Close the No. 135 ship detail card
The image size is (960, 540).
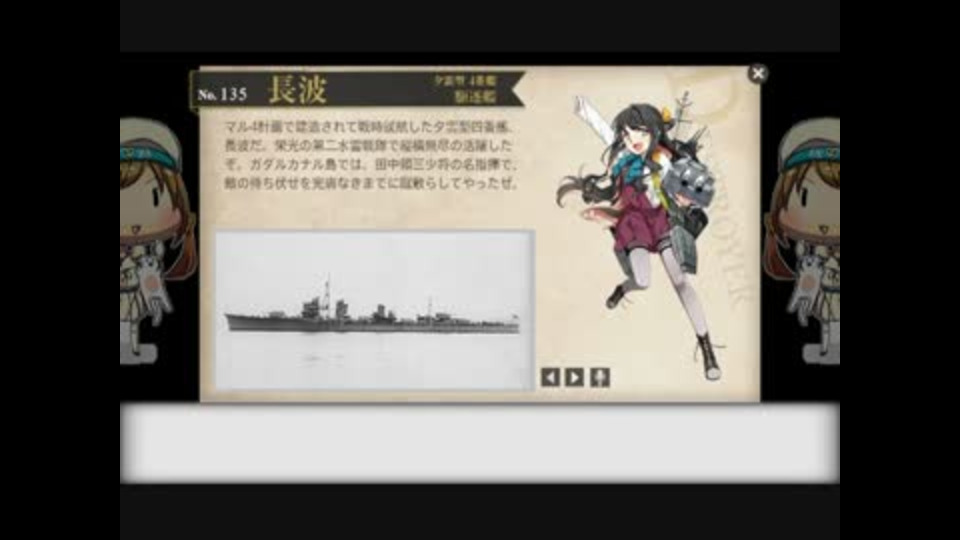tap(758, 73)
